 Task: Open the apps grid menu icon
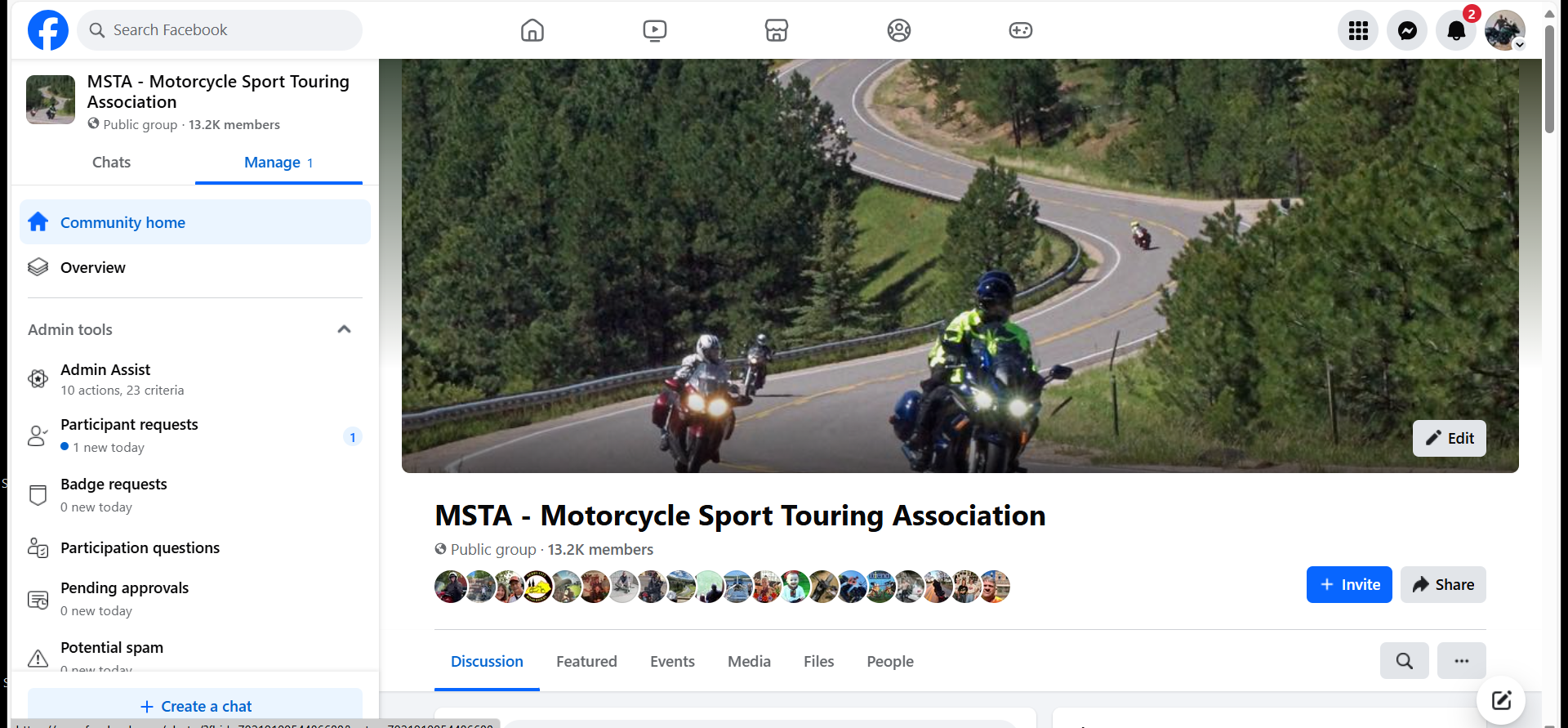tap(1358, 30)
